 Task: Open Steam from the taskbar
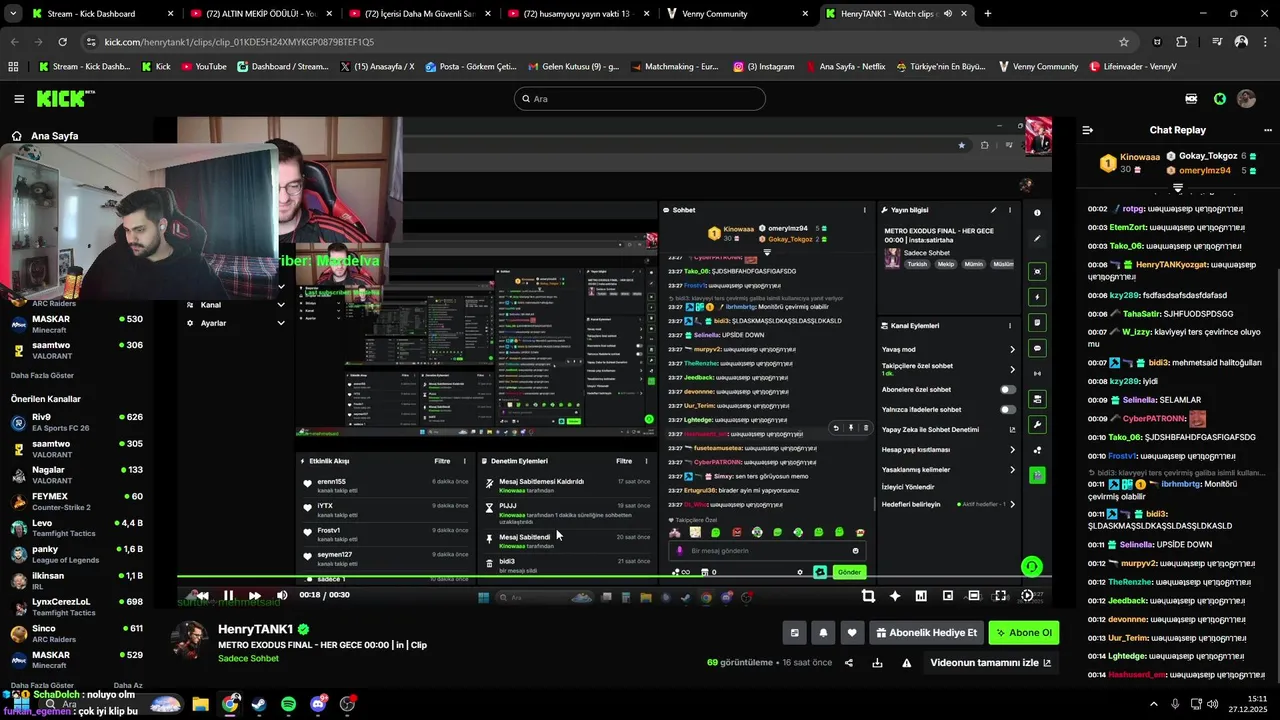(x=260, y=704)
